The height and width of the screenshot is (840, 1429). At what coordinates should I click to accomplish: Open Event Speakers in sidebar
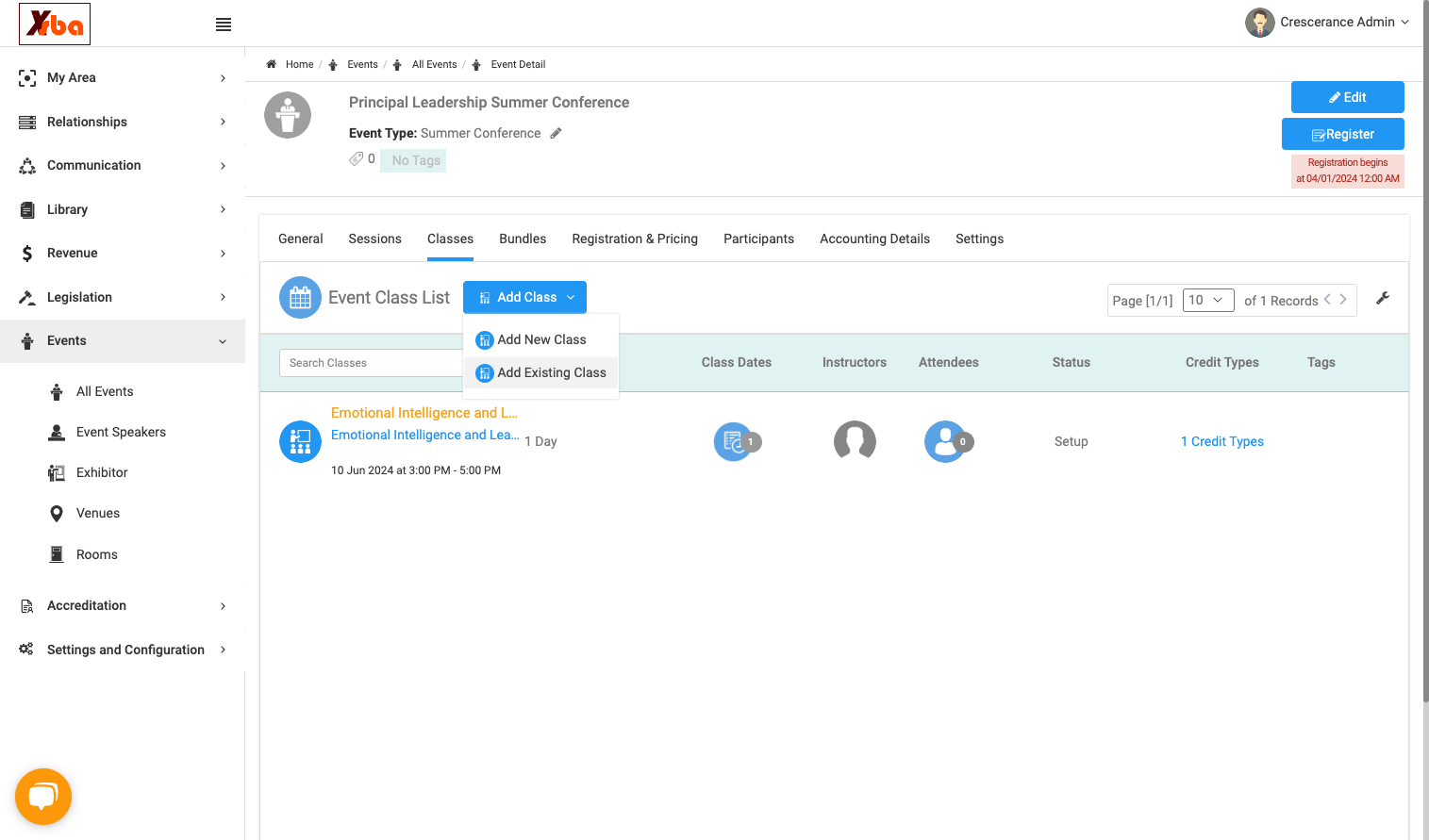coord(121,432)
